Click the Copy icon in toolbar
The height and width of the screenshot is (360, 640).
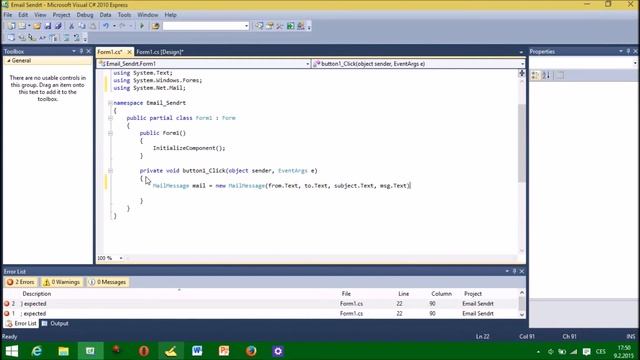[x=82, y=26]
